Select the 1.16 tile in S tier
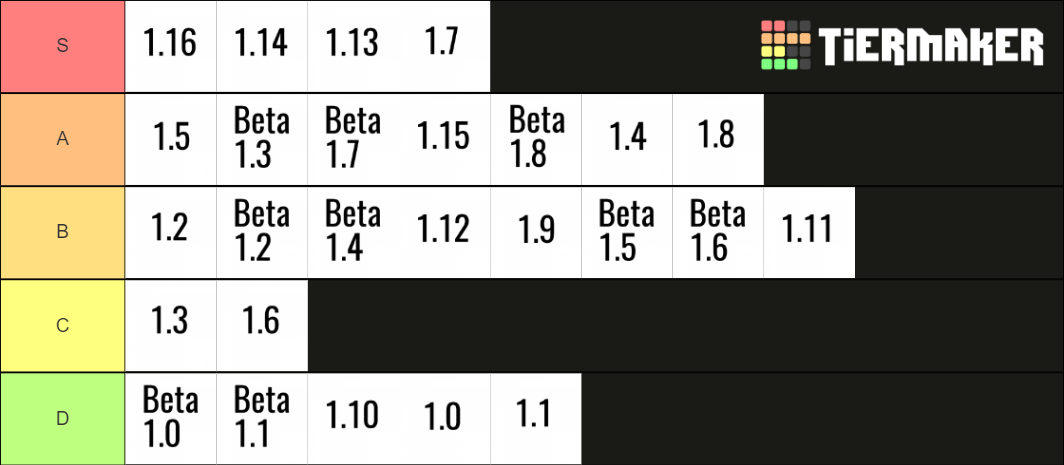 click(x=171, y=46)
